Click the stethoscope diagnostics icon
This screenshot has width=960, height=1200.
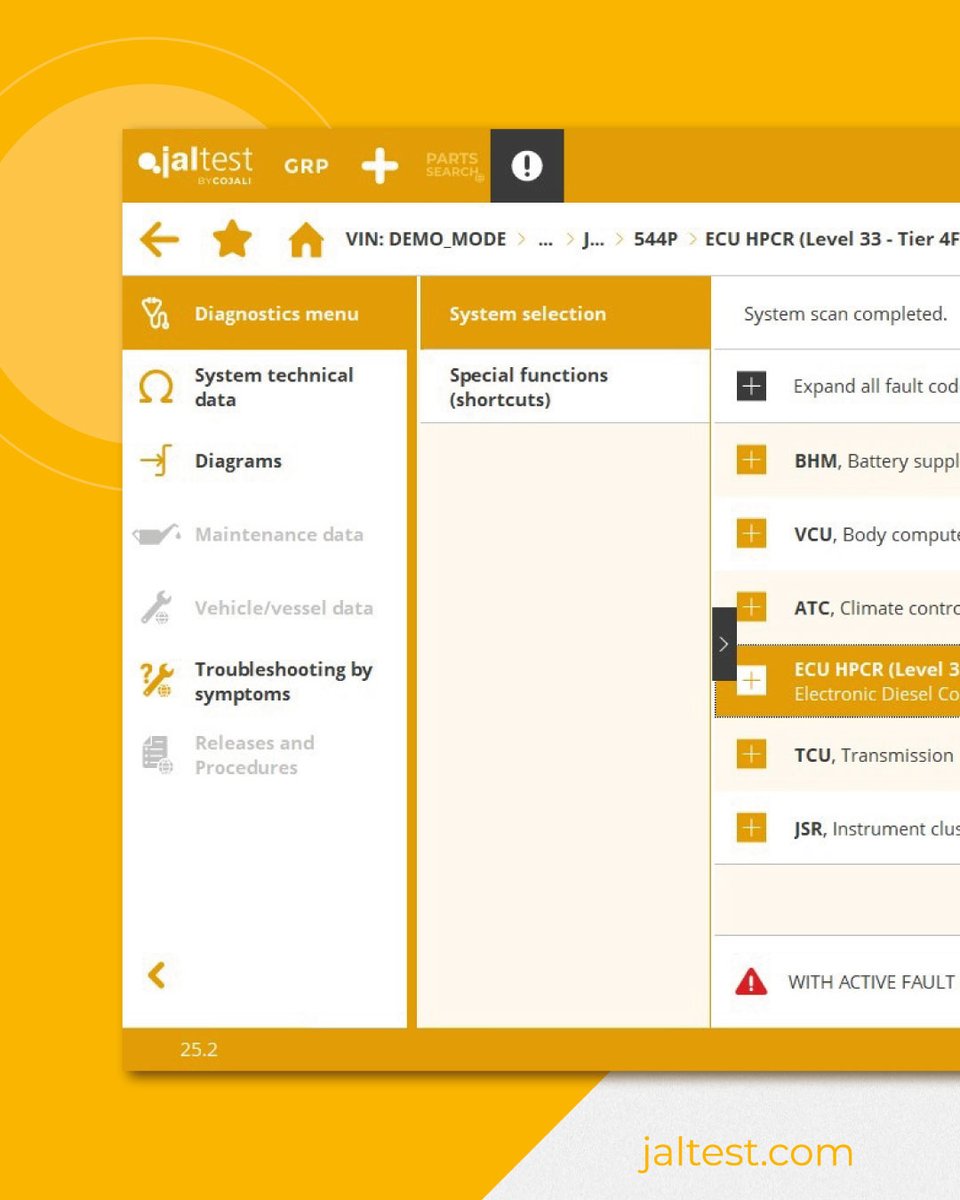(x=155, y=314)
